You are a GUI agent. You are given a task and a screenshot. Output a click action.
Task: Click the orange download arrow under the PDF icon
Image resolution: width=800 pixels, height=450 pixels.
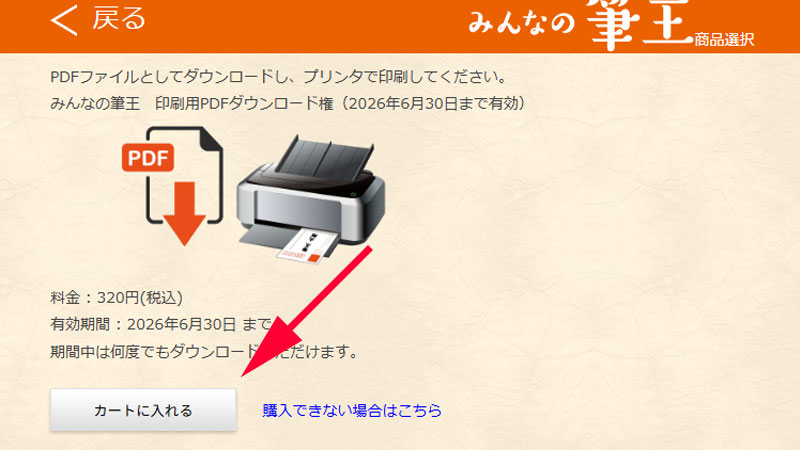184,213
